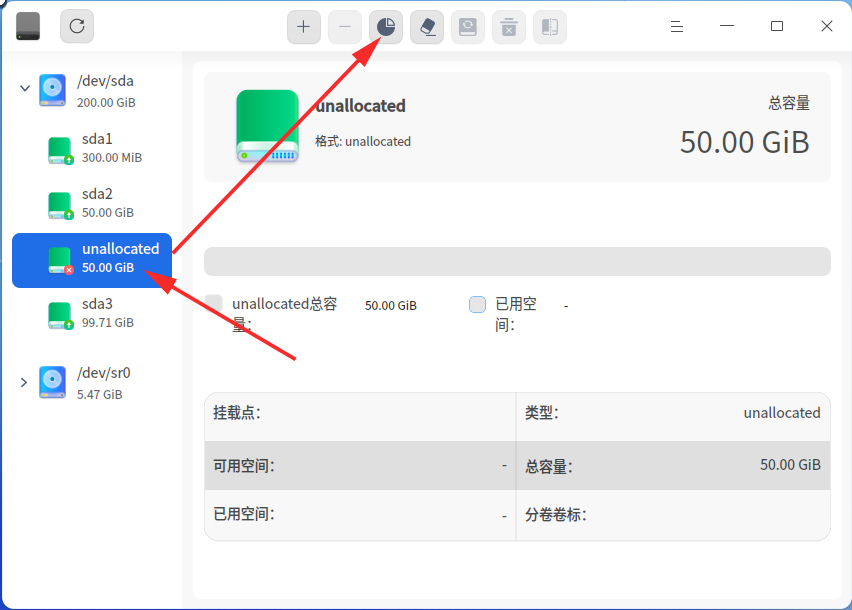Click the disk manager app icon

pos(28,26)
